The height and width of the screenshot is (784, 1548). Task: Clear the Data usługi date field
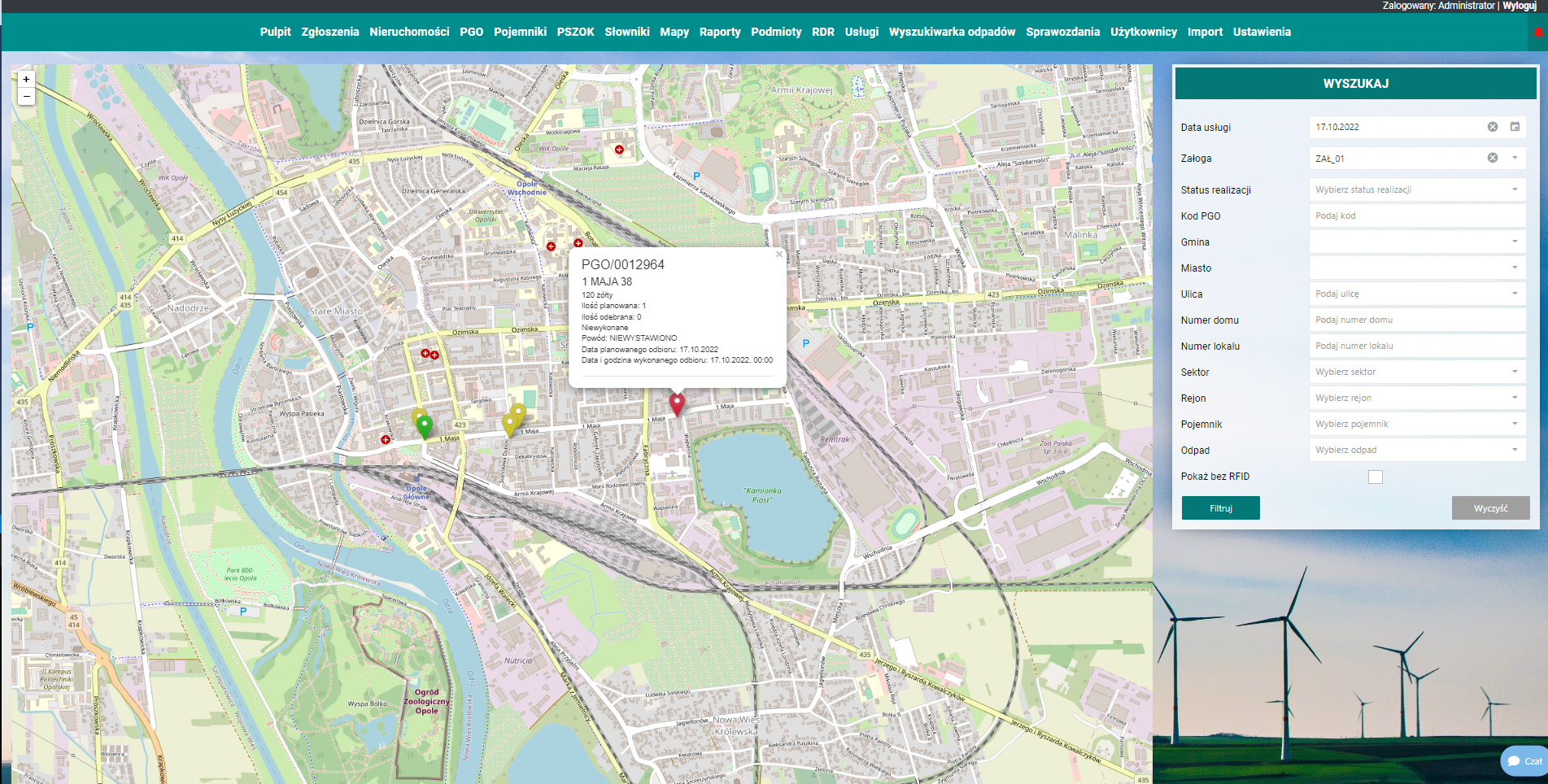1493,127
